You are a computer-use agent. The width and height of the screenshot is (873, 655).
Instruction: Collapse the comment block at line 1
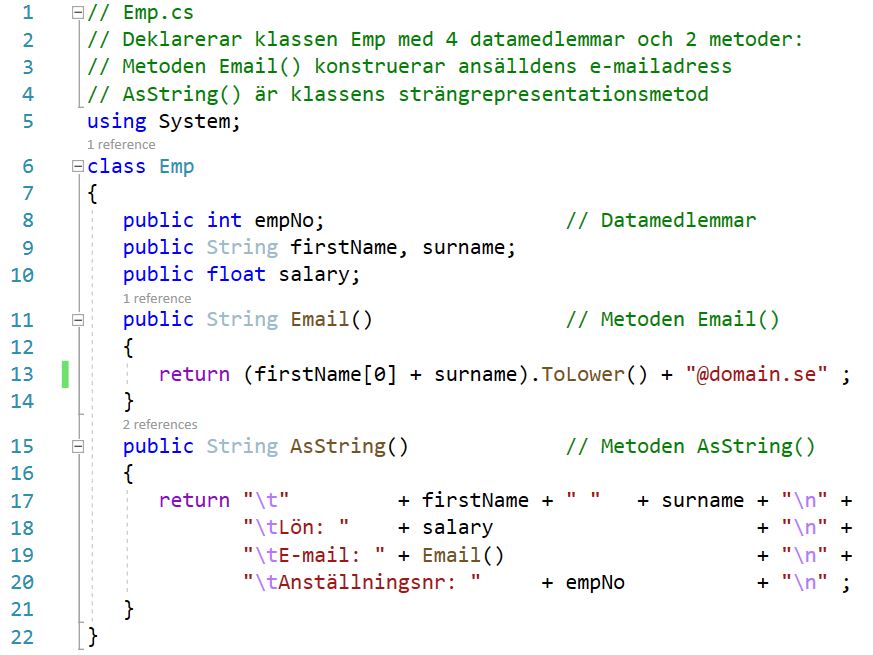click(x=78, y=14)
